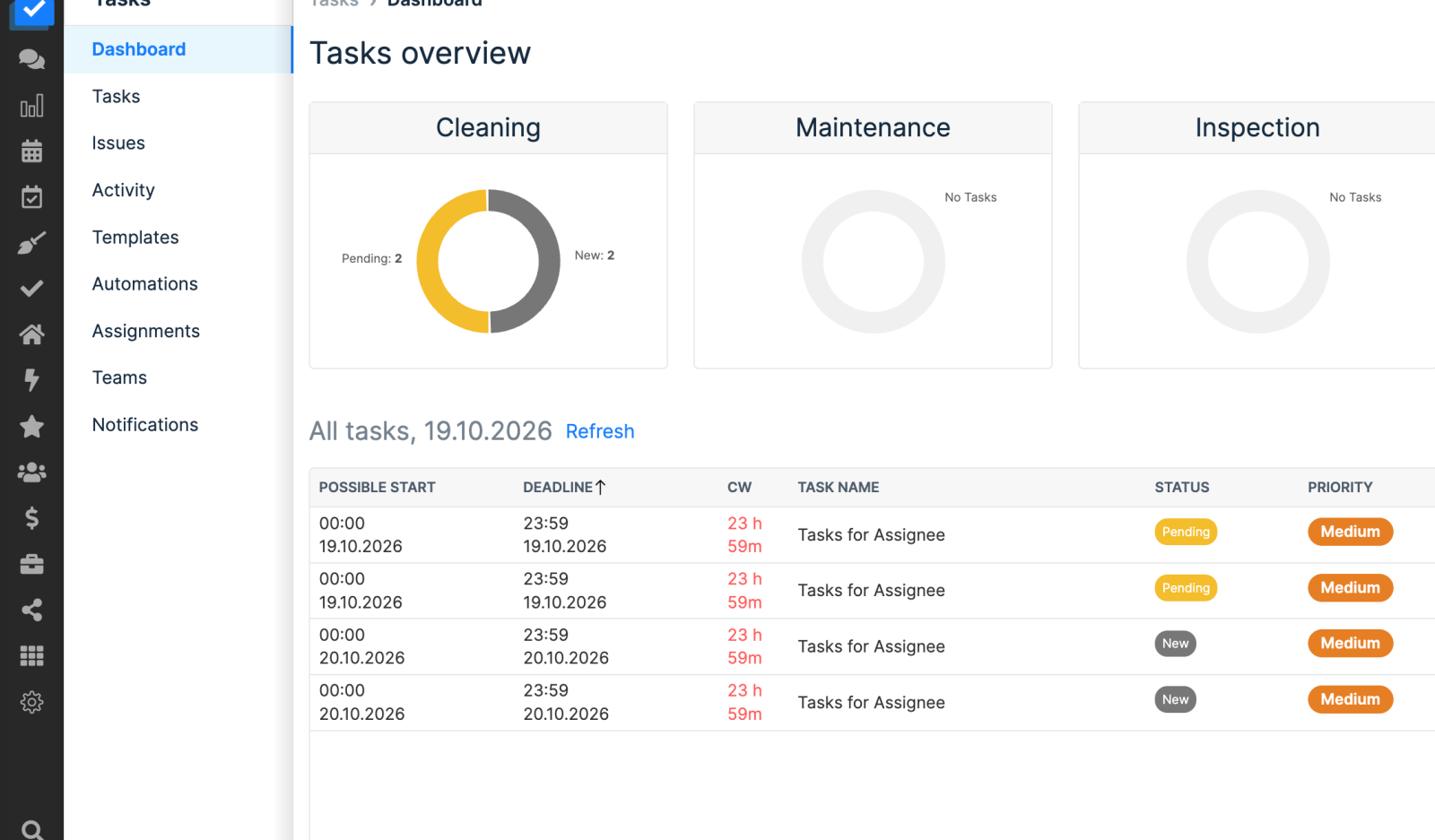The width and height of the screenshot is (1435, 840).
Task: Open the calendar grid icon
Action: point(31,152)
